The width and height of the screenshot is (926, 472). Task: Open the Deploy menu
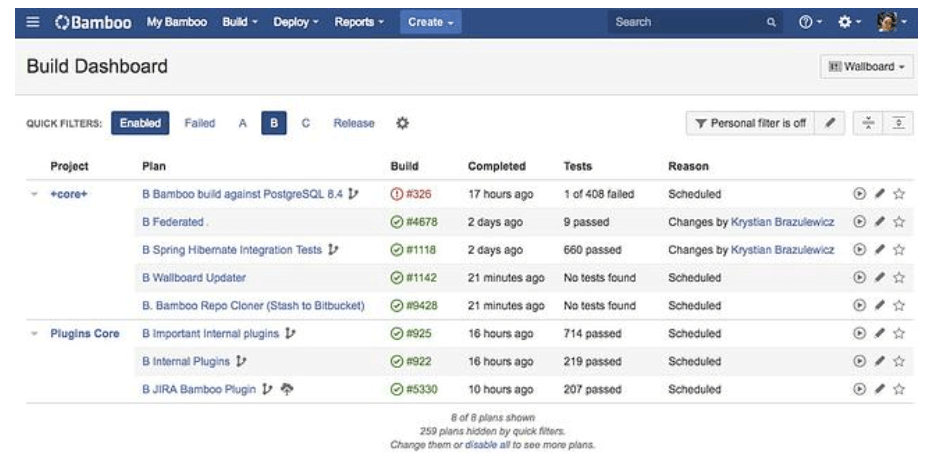(x=295, y=22)
